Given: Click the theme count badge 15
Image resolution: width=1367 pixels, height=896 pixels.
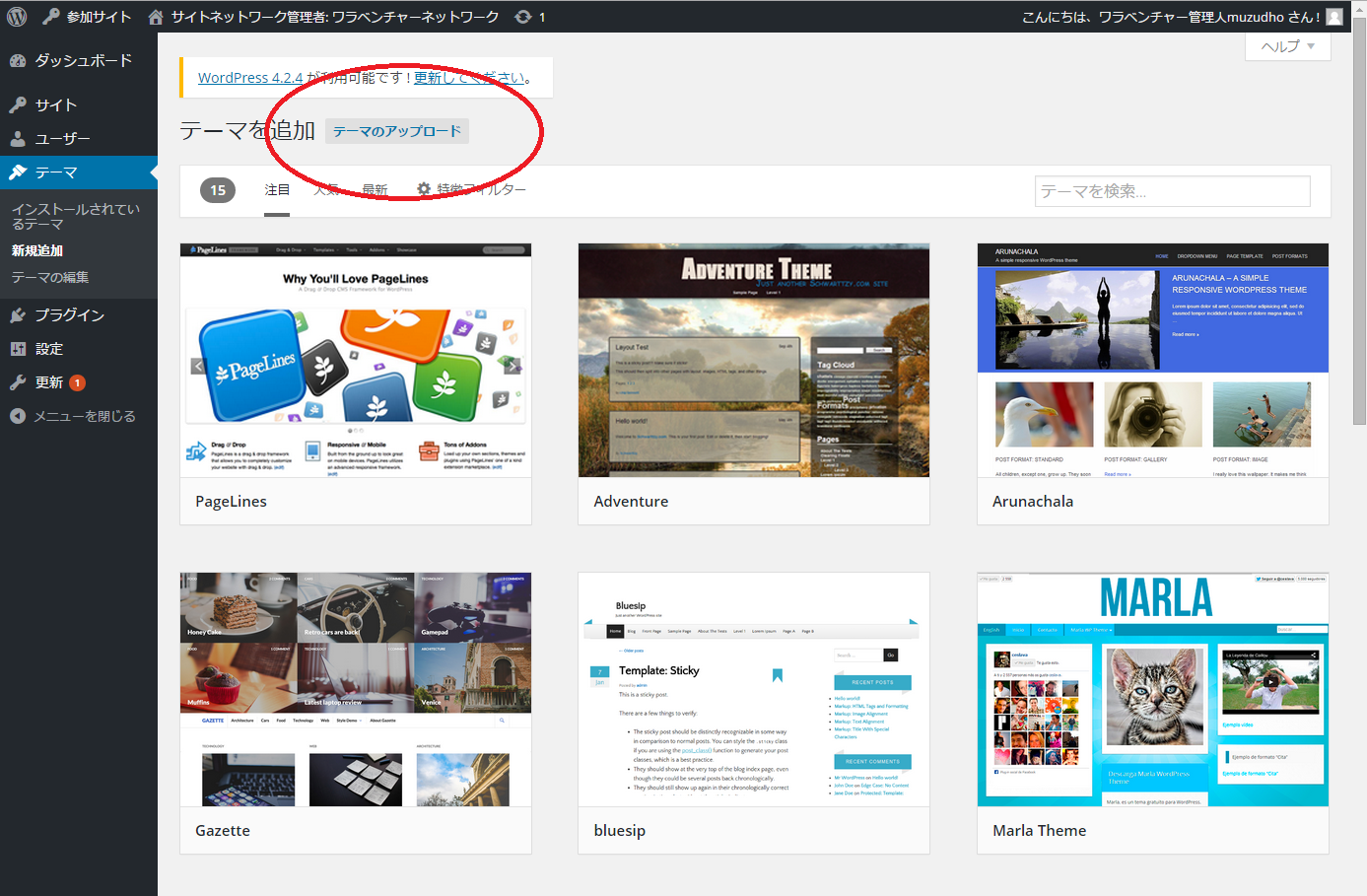Looking at the screenshot, I should click(x=218, y=190).
